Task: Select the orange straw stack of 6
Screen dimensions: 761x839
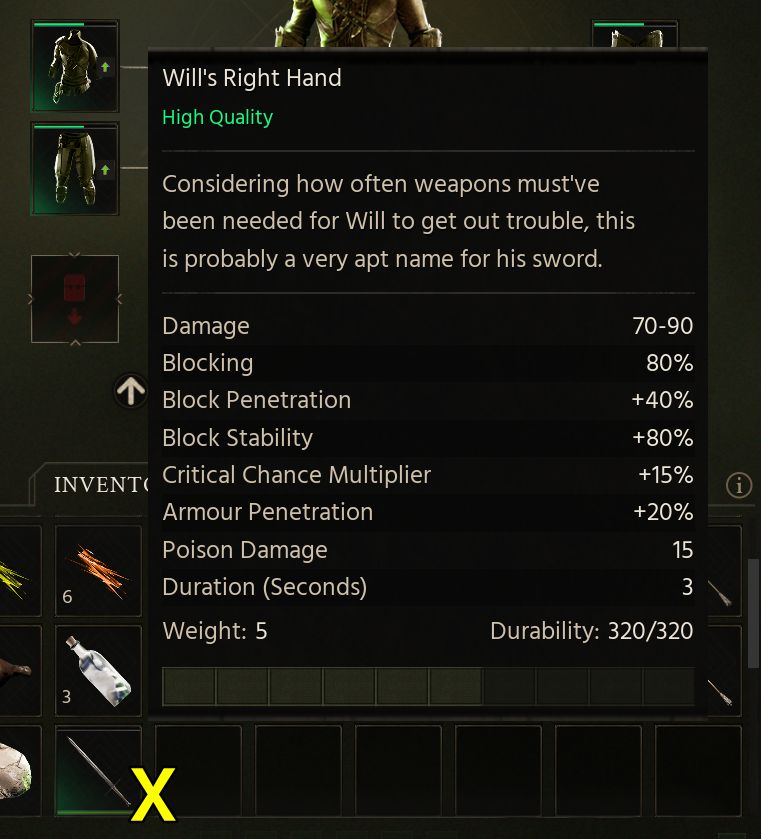Action: point(98,571)
